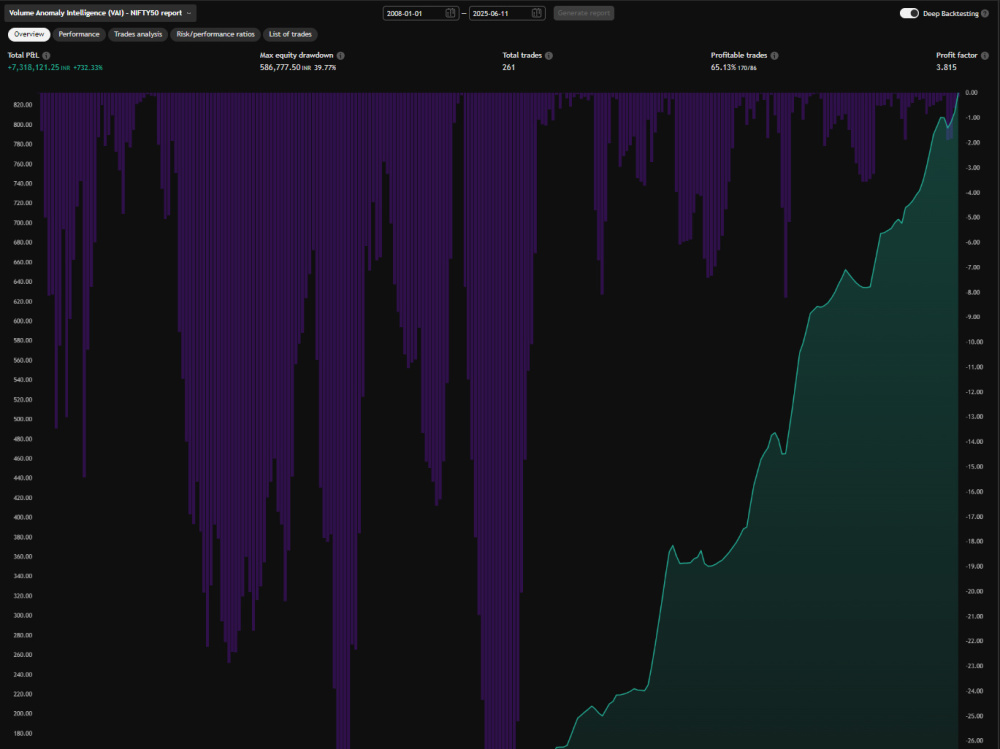
Task: Open the Volume Anomaly Intelligence report dropdown
Action: click(100, 13)
